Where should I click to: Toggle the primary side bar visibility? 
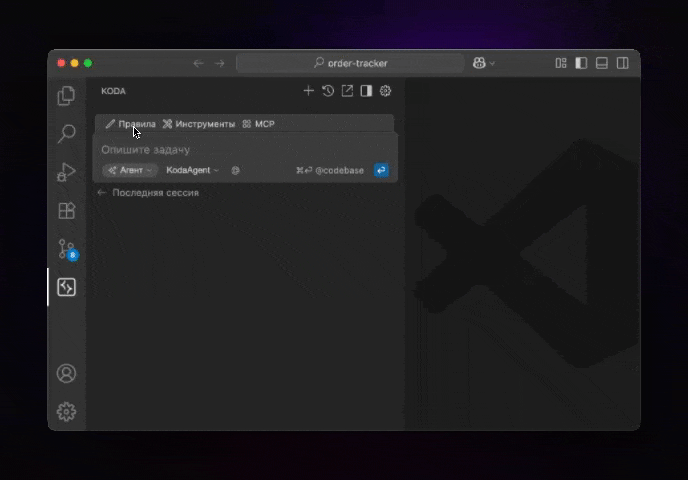coord(581,63)
